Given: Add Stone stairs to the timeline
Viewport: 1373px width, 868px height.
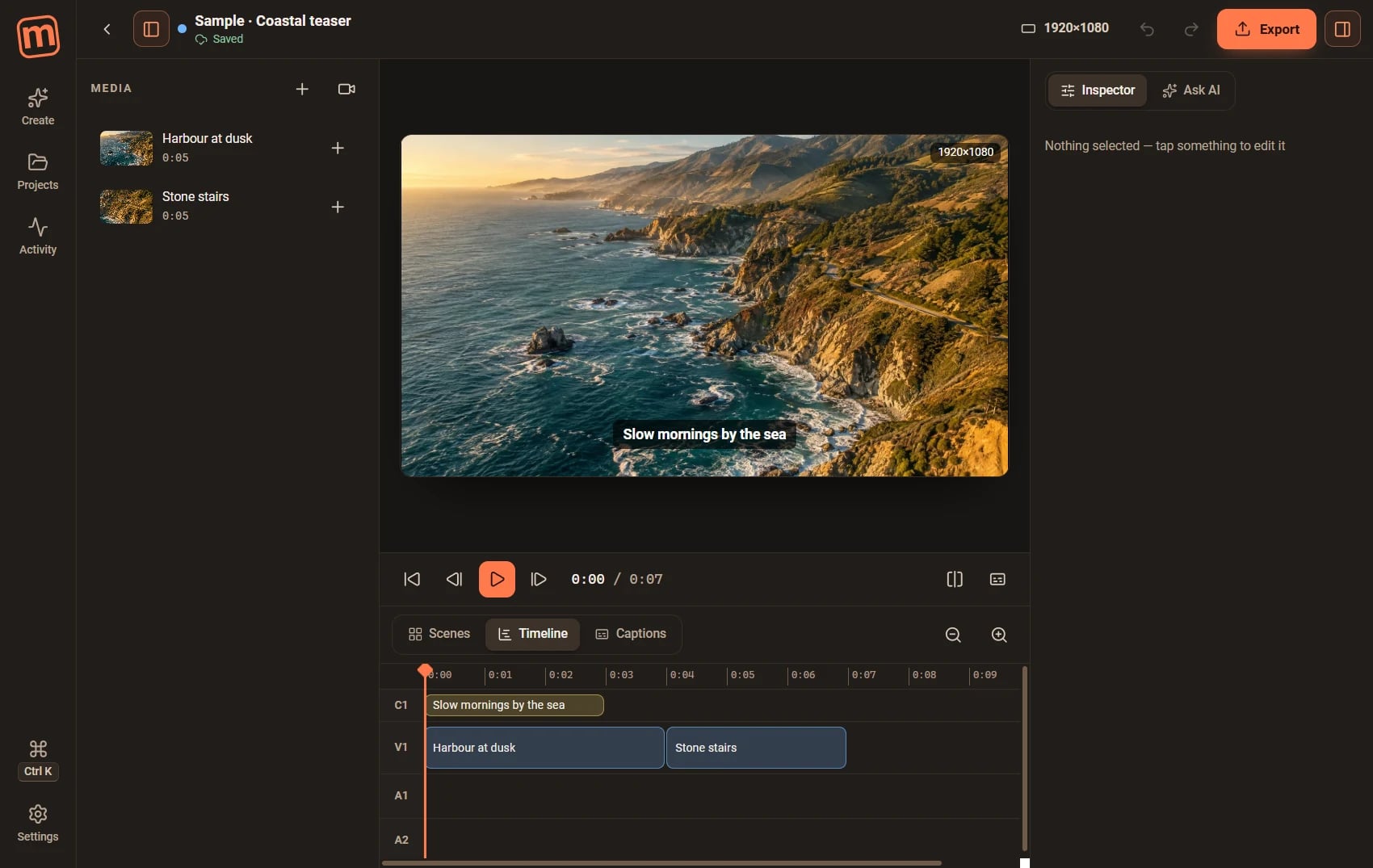Looking at the screenshot, I should [338, 207].
